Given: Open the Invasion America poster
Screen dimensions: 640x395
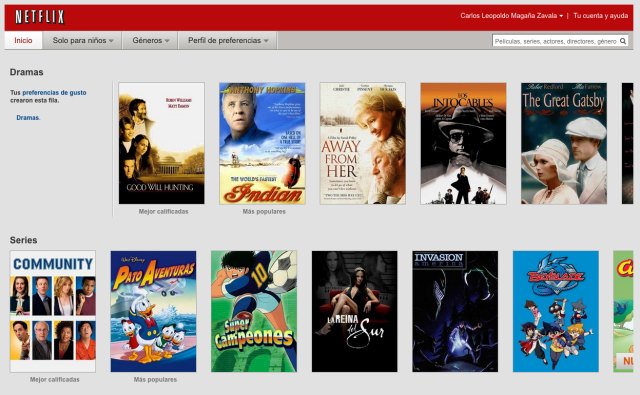Looking at the screenshot, I should pos(455,311).
